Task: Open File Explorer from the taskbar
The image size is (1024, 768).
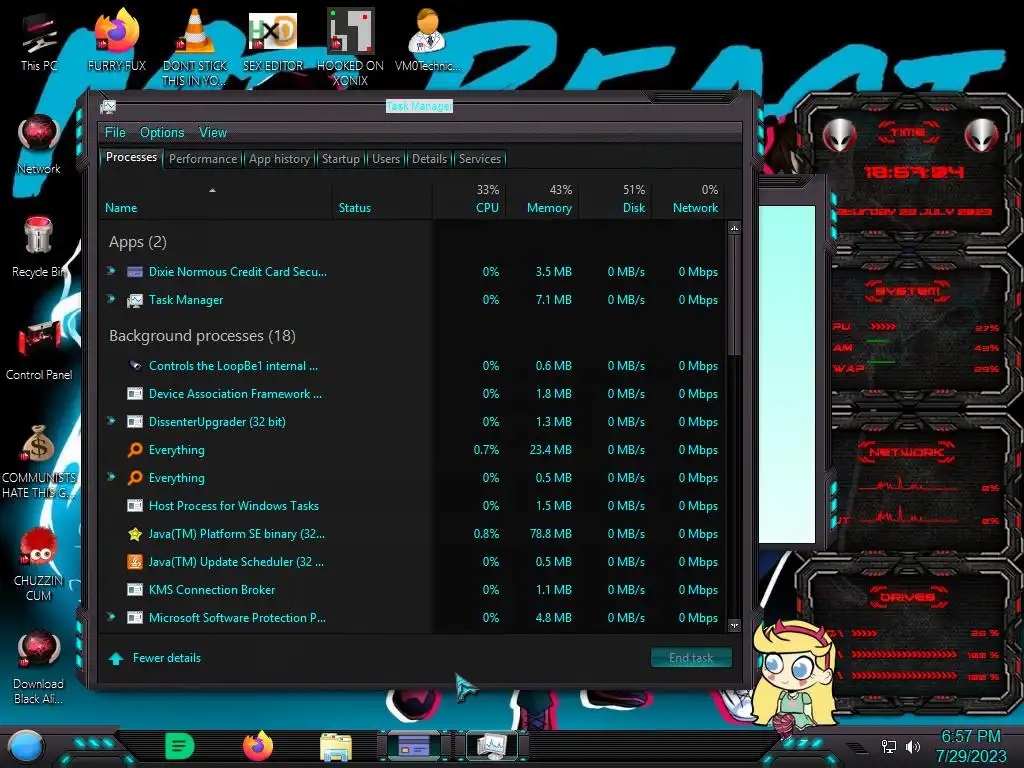Action: 336,746
